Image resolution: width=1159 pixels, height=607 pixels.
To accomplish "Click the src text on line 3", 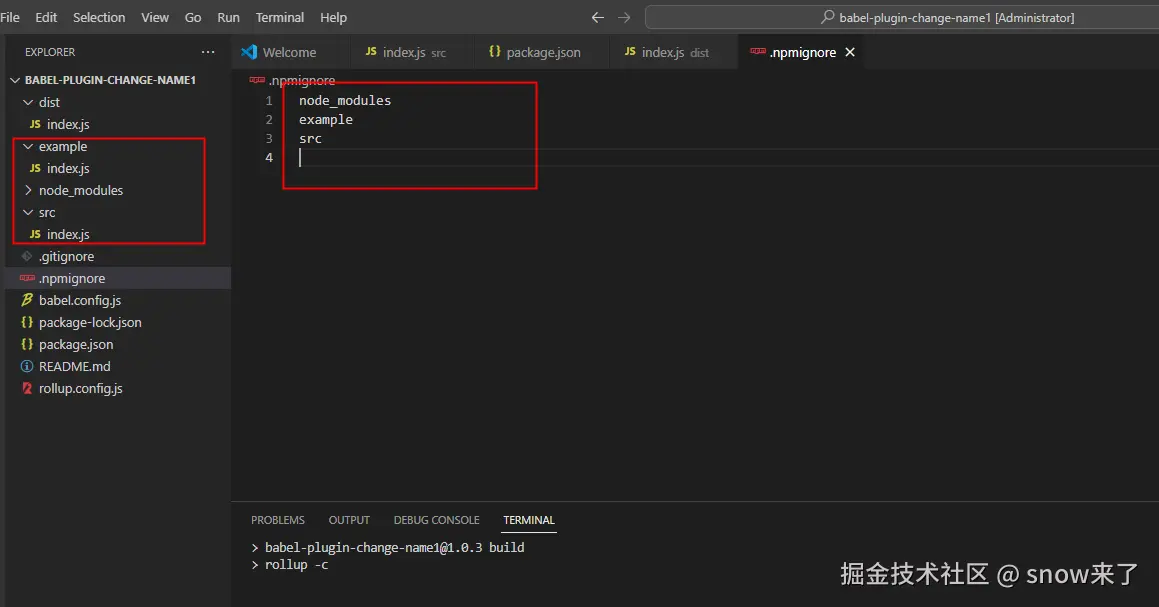I will [310, 138].
